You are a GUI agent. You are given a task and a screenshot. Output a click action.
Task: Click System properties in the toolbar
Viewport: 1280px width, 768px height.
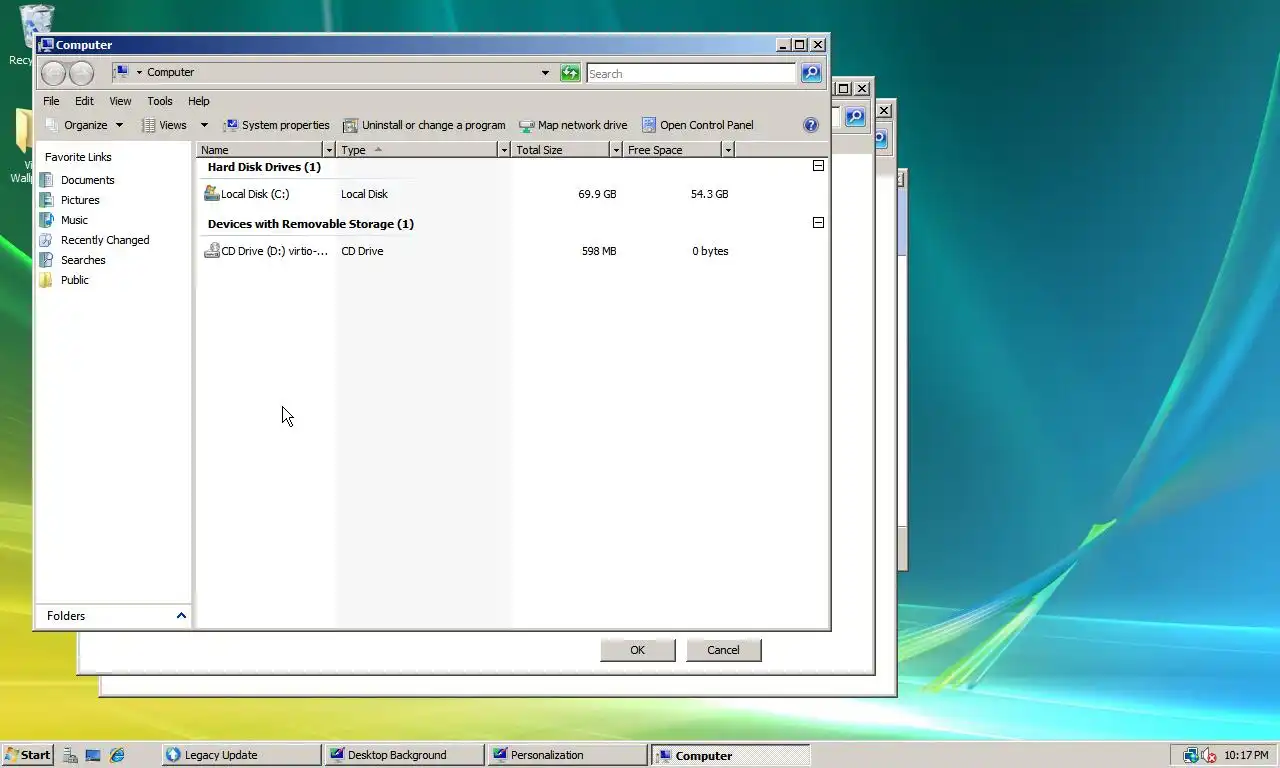(276, 125)
